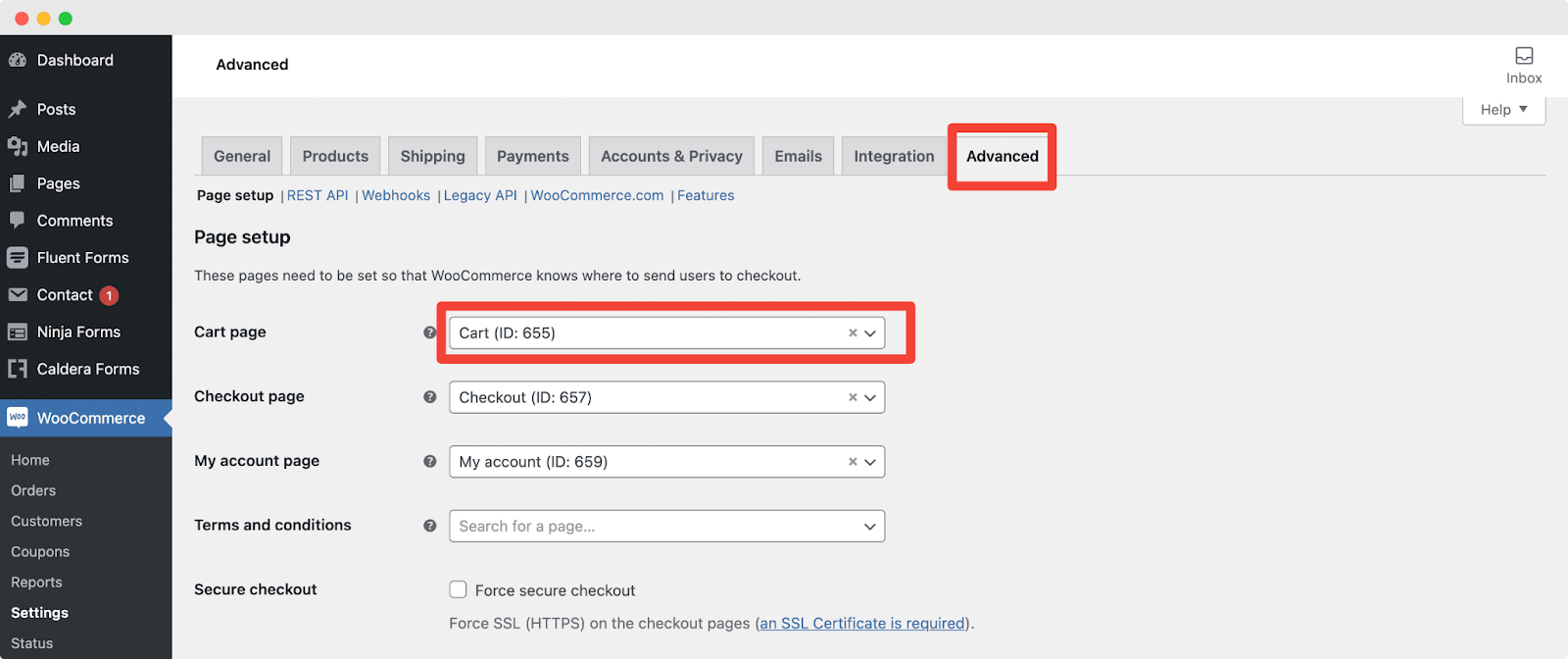This screenshot has height=659, width=1568.
Task: Click the WooCommerce logo icon
Action: point(18,418)
